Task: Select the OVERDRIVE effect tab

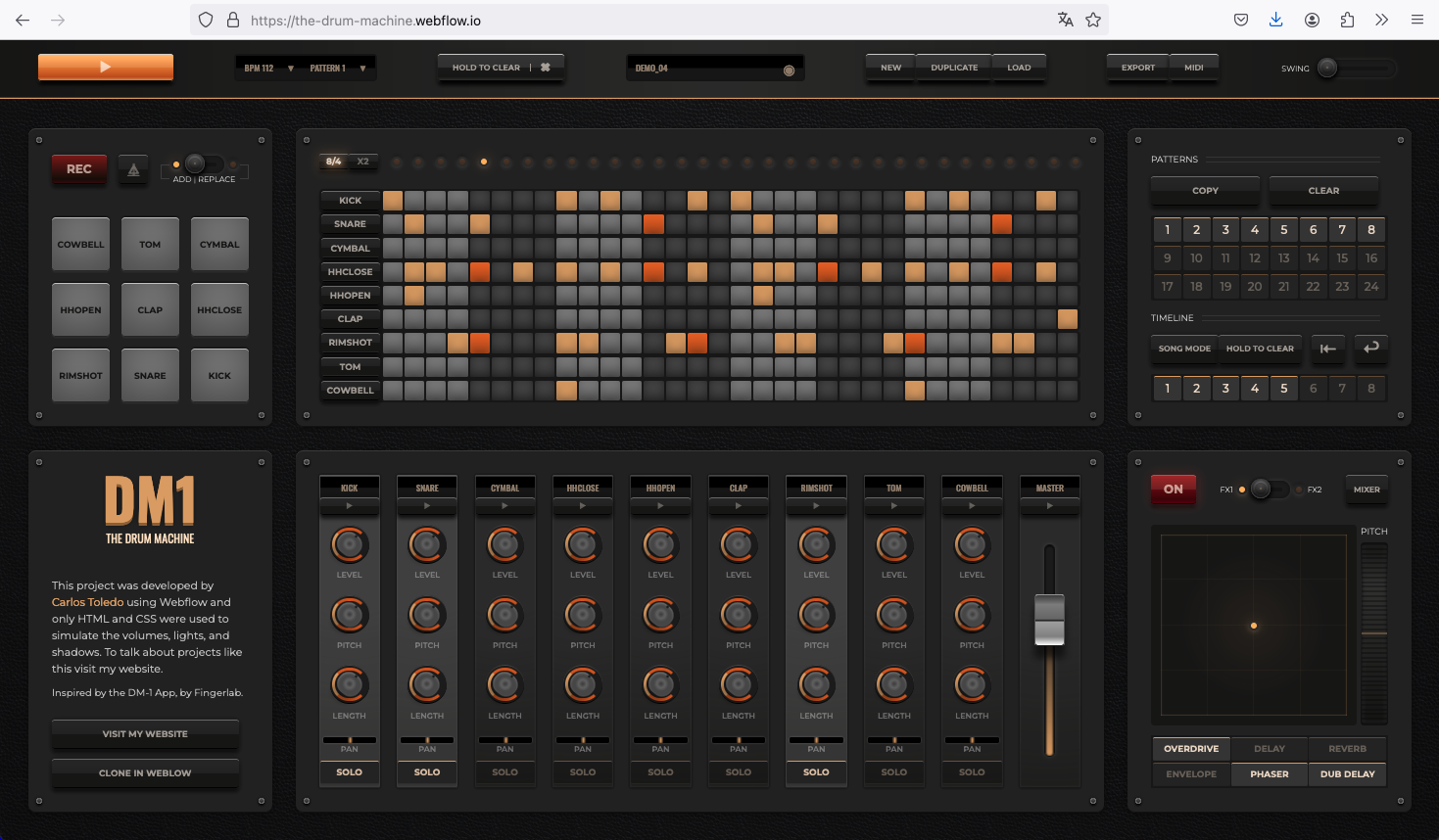Action: 1191,749
